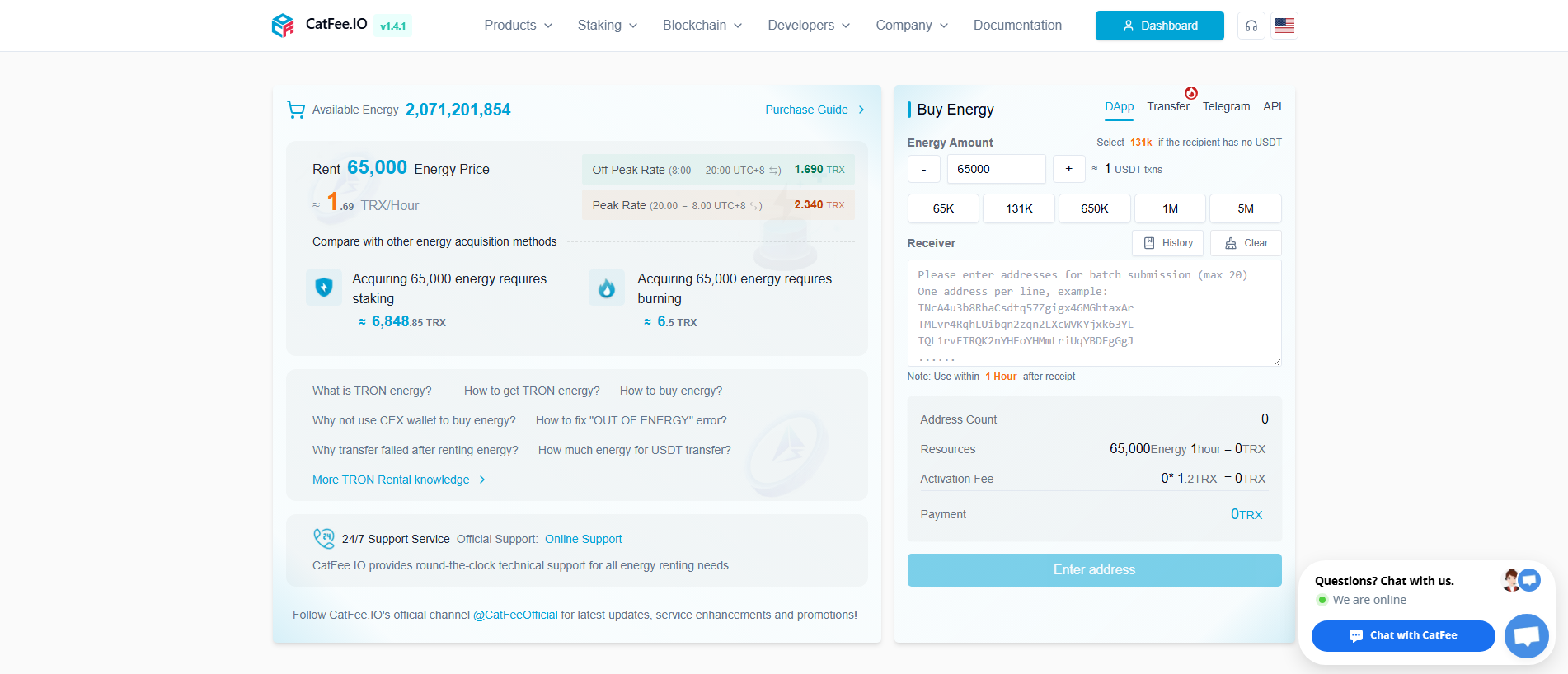Click the Off-Peak Rate 1.690 TRX row
The width and height of the screenshot is (1568, 674).
[718, 170]
